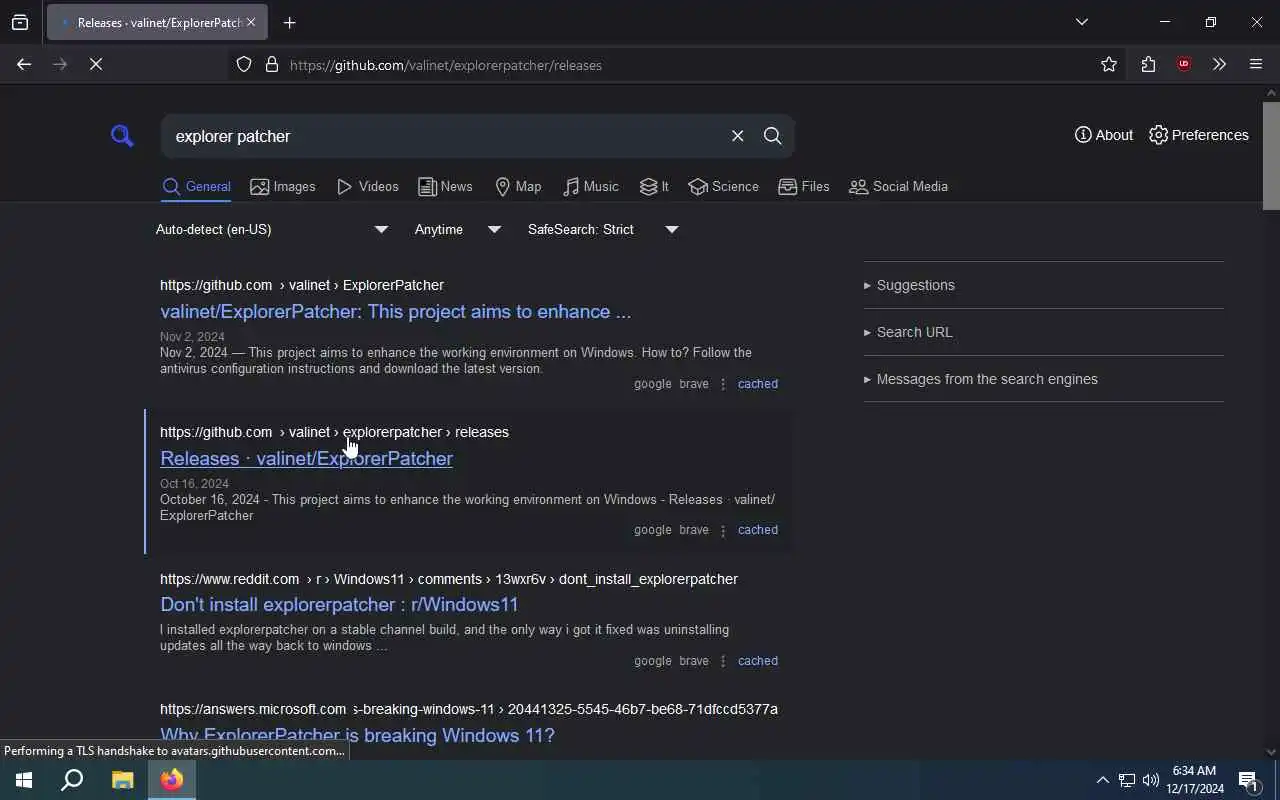Screen dimensions: 1280x800
Task: Open options menu for Releases result
Action: [x=723, y=531]
